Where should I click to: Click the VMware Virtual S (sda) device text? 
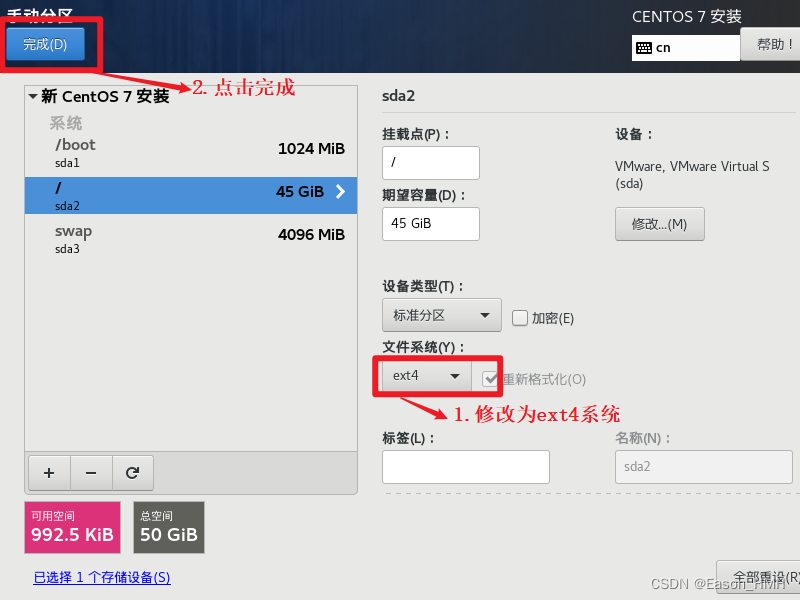pos(692,174)
